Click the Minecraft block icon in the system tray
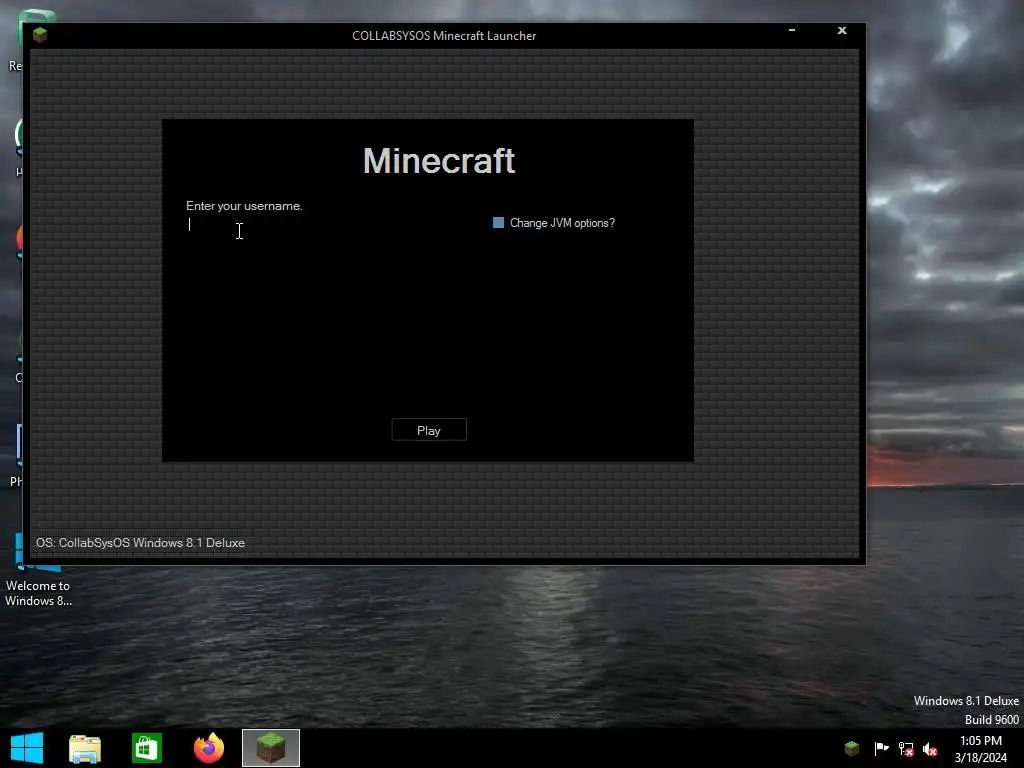Screen dimensions: 1024x768 coord(852,748)
